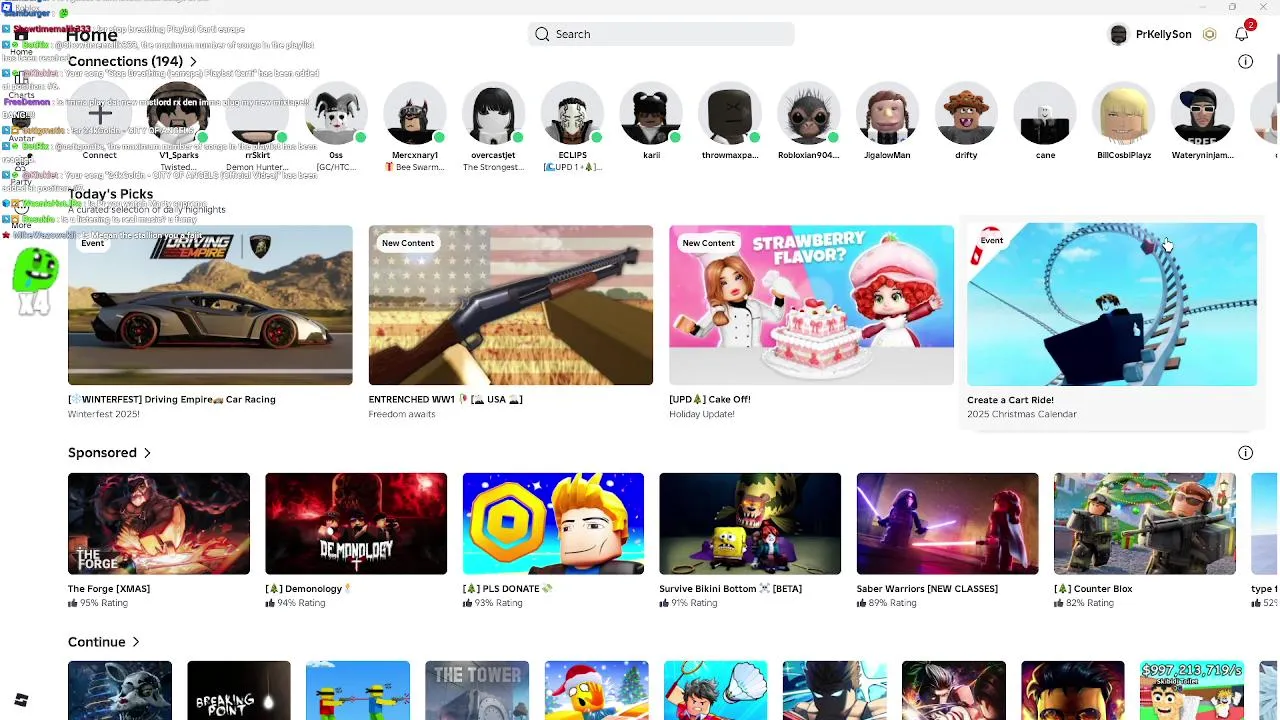Screen dimensions: 1280x720
Task: Click 'Saber Warriors [NEW CLASSES]' title text
Action: 927,589
